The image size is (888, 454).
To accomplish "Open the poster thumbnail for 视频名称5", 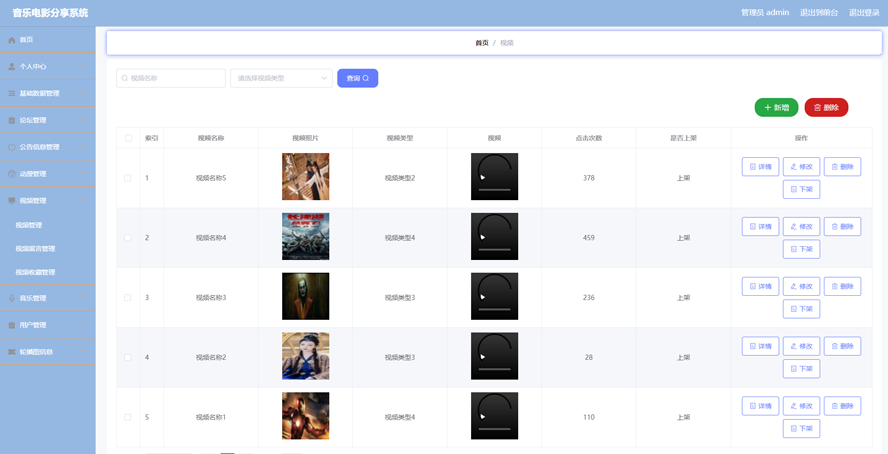I will [306, 177].
